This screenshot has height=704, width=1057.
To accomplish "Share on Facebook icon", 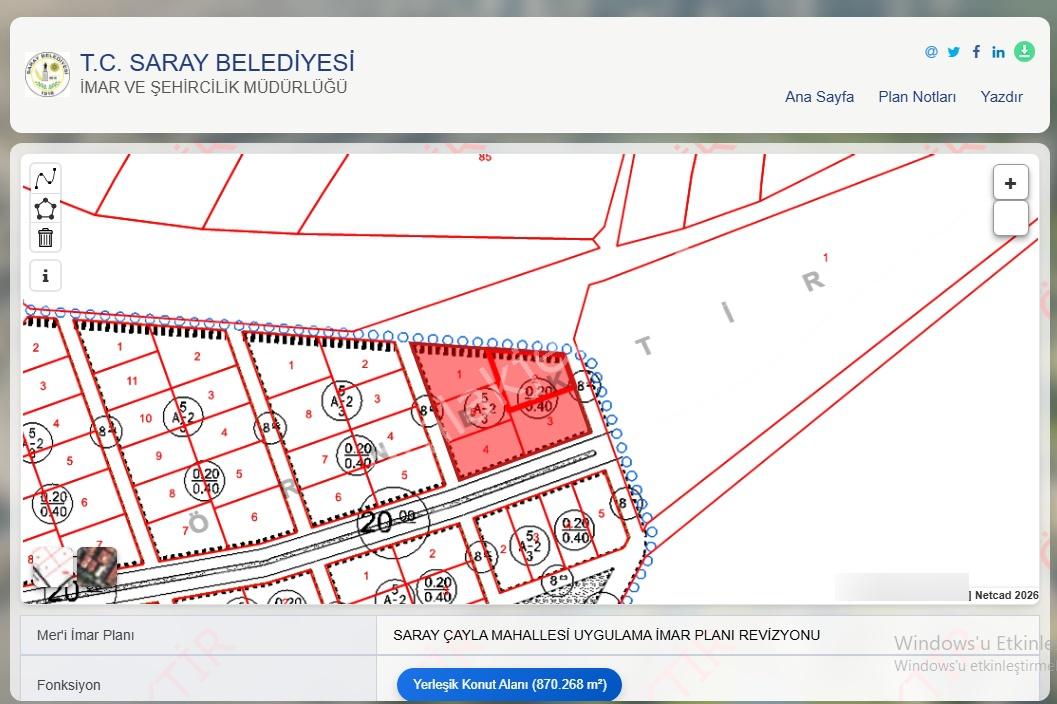I will tap(976, 52).
